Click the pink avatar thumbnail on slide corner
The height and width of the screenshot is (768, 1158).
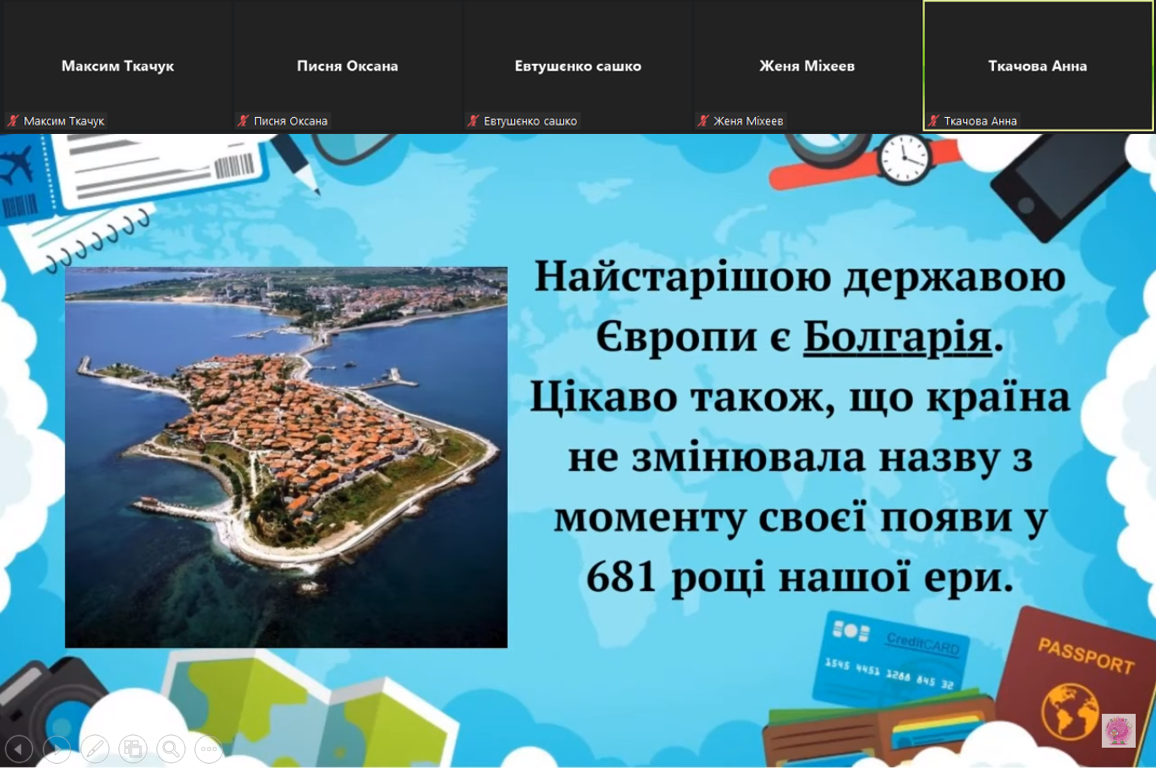coord(1118,730)
